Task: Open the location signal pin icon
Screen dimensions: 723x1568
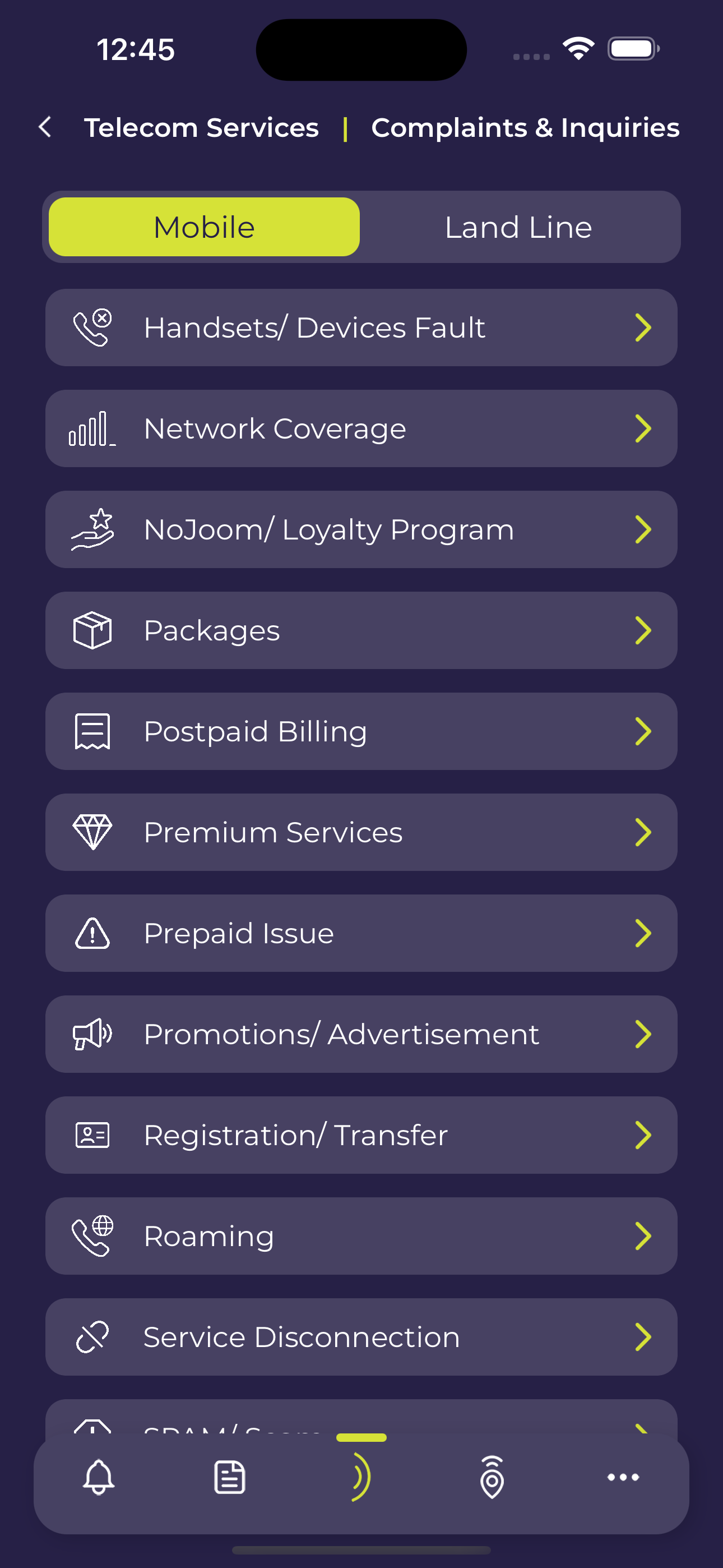Action: click(x=492, y=1477)
